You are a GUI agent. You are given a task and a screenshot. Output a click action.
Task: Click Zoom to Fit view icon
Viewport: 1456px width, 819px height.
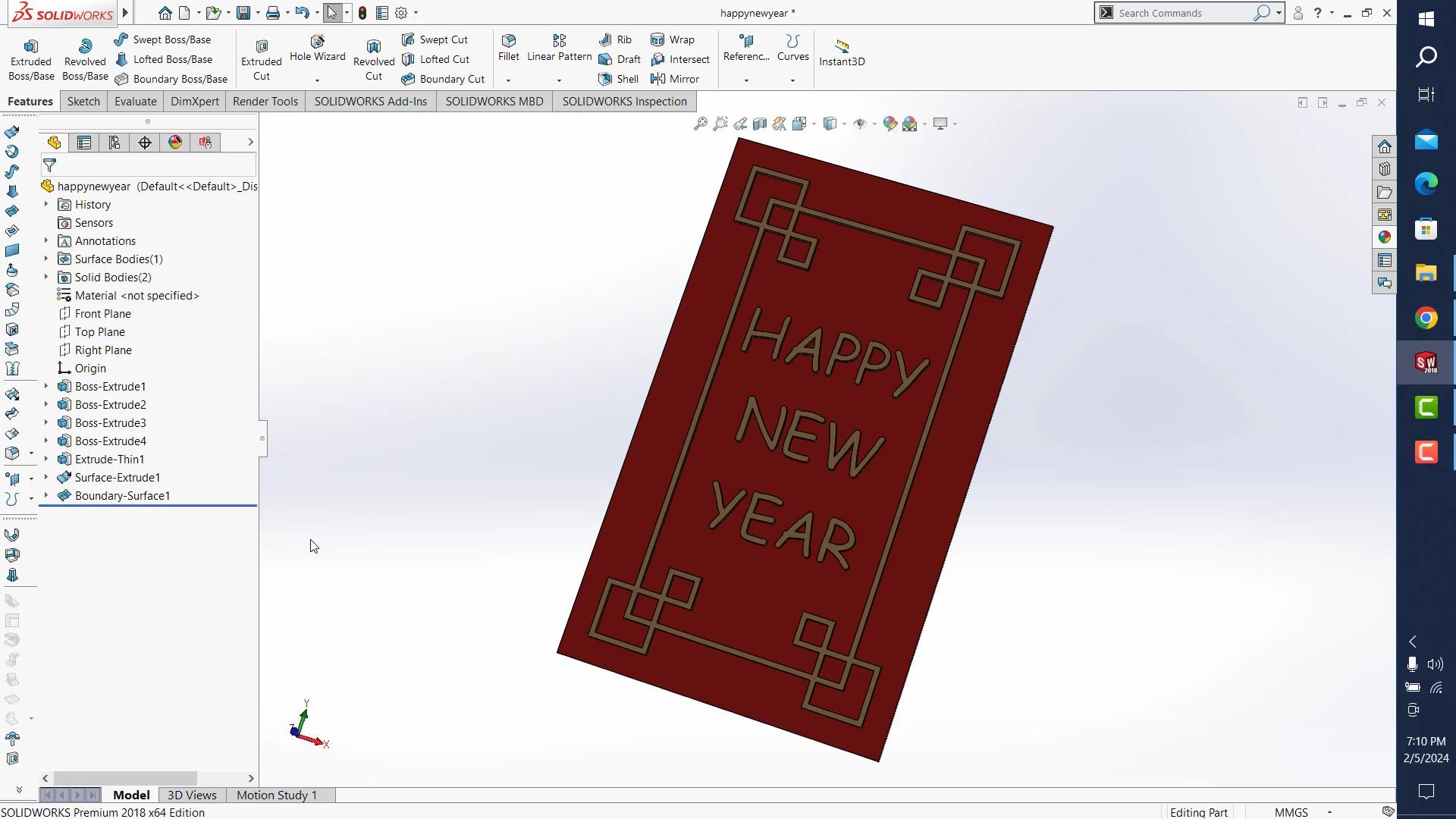(700, 124)
